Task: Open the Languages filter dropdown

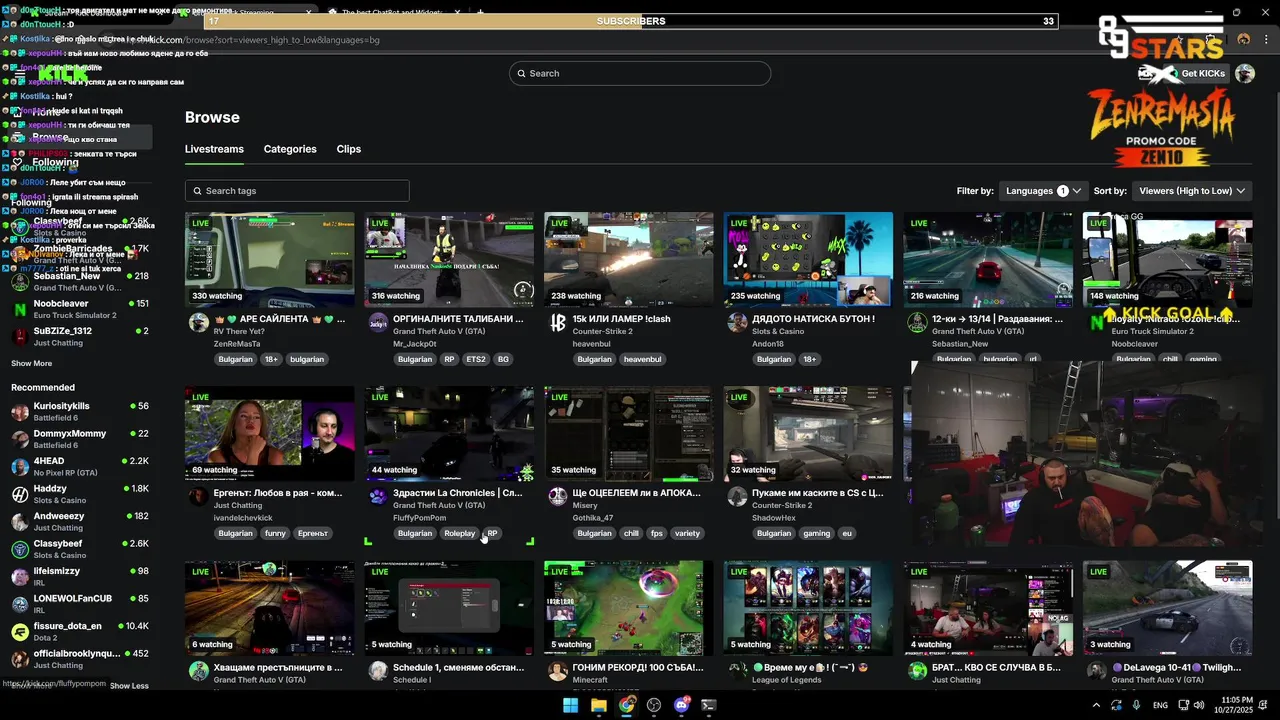Action: click(x=1043, y=191)
